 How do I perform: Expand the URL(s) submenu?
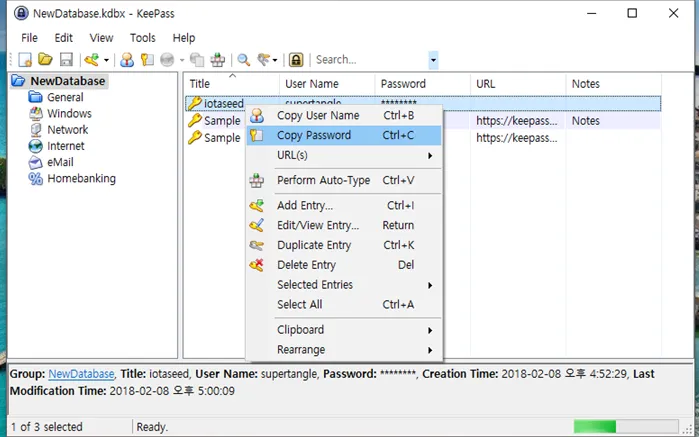(344, 155)
